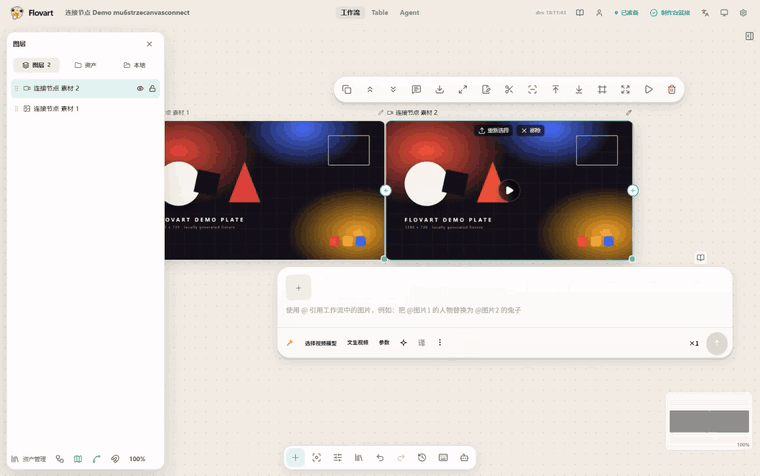Click the sparkle enhance icon in prompt bar

click(x=403, y=343)
